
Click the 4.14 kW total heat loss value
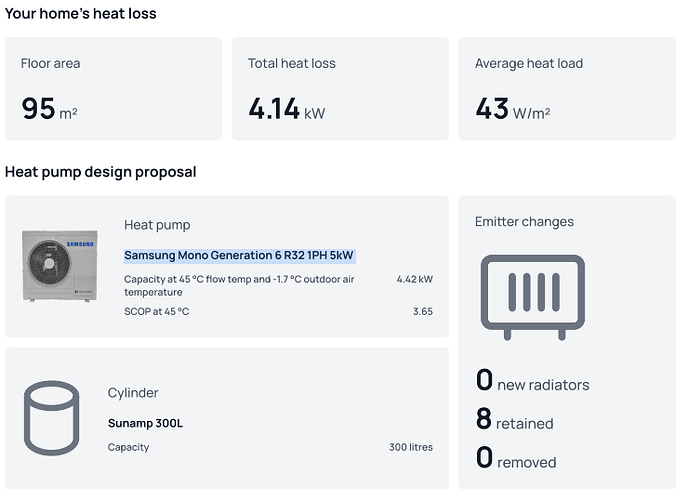click(x=288, y=108)
